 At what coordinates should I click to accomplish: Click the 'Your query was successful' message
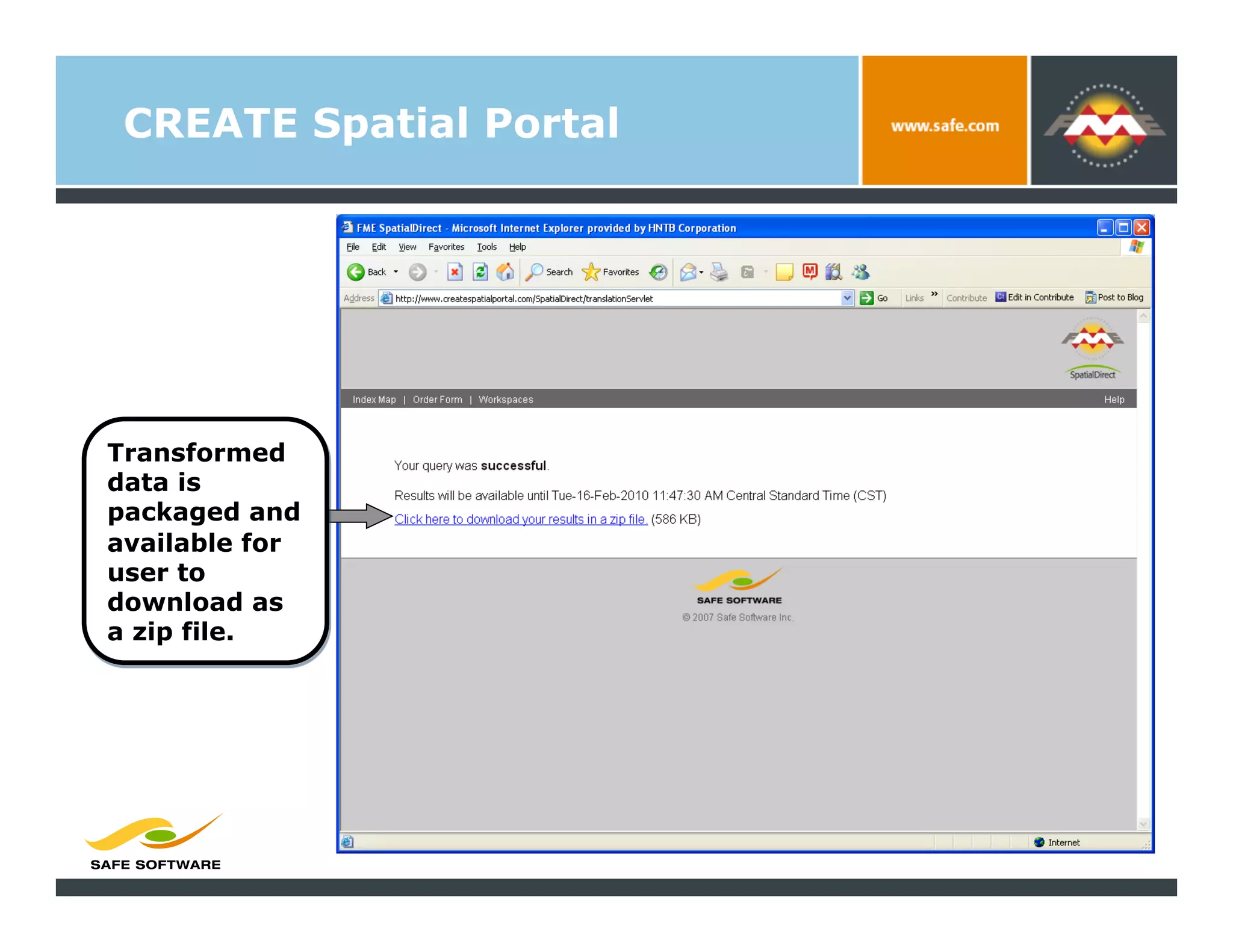point(471,466)
